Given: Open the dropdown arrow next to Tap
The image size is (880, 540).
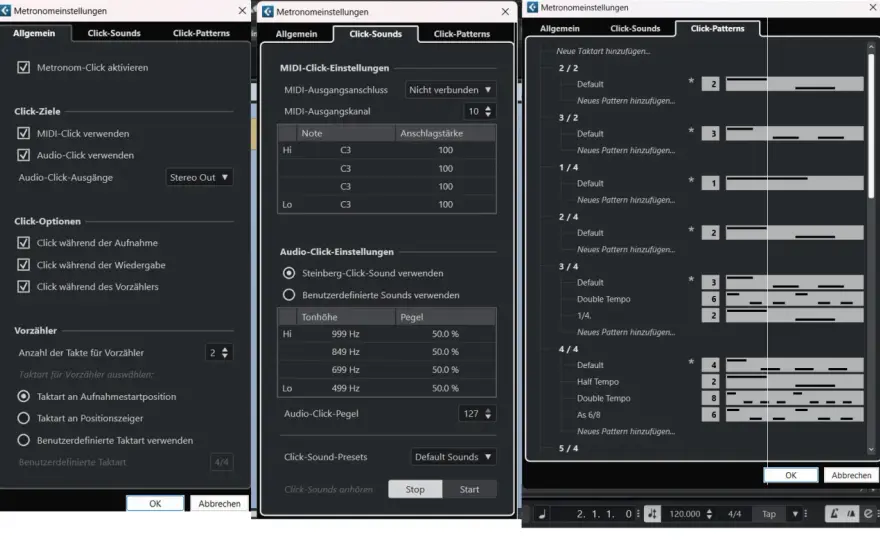Looking at the screenshot, I should click(795, 514).
